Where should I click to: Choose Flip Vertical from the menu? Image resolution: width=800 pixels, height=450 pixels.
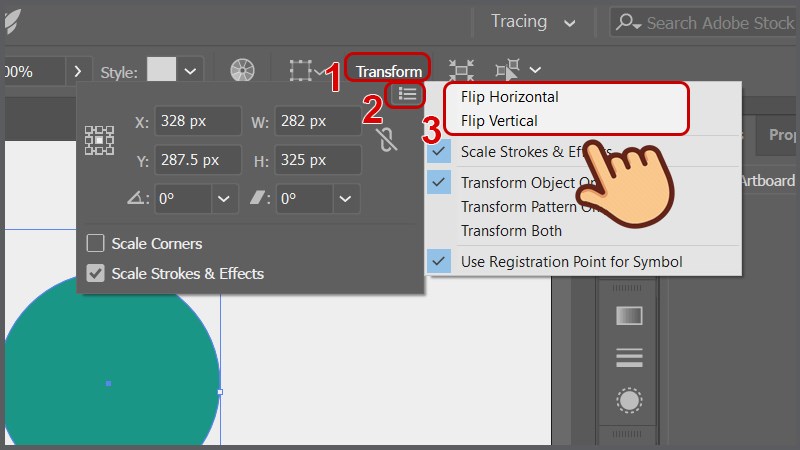point(499,121)
